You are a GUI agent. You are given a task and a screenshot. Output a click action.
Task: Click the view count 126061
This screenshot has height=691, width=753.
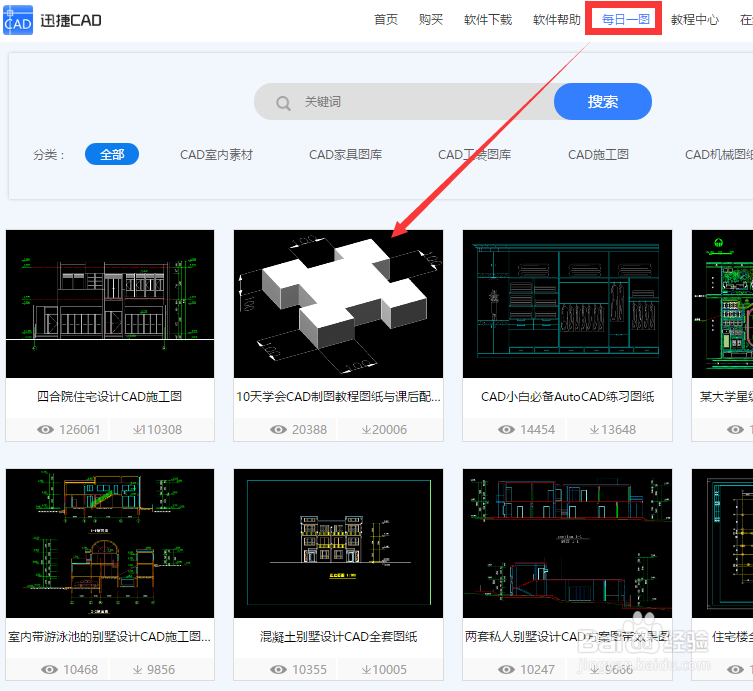point(80,430)
